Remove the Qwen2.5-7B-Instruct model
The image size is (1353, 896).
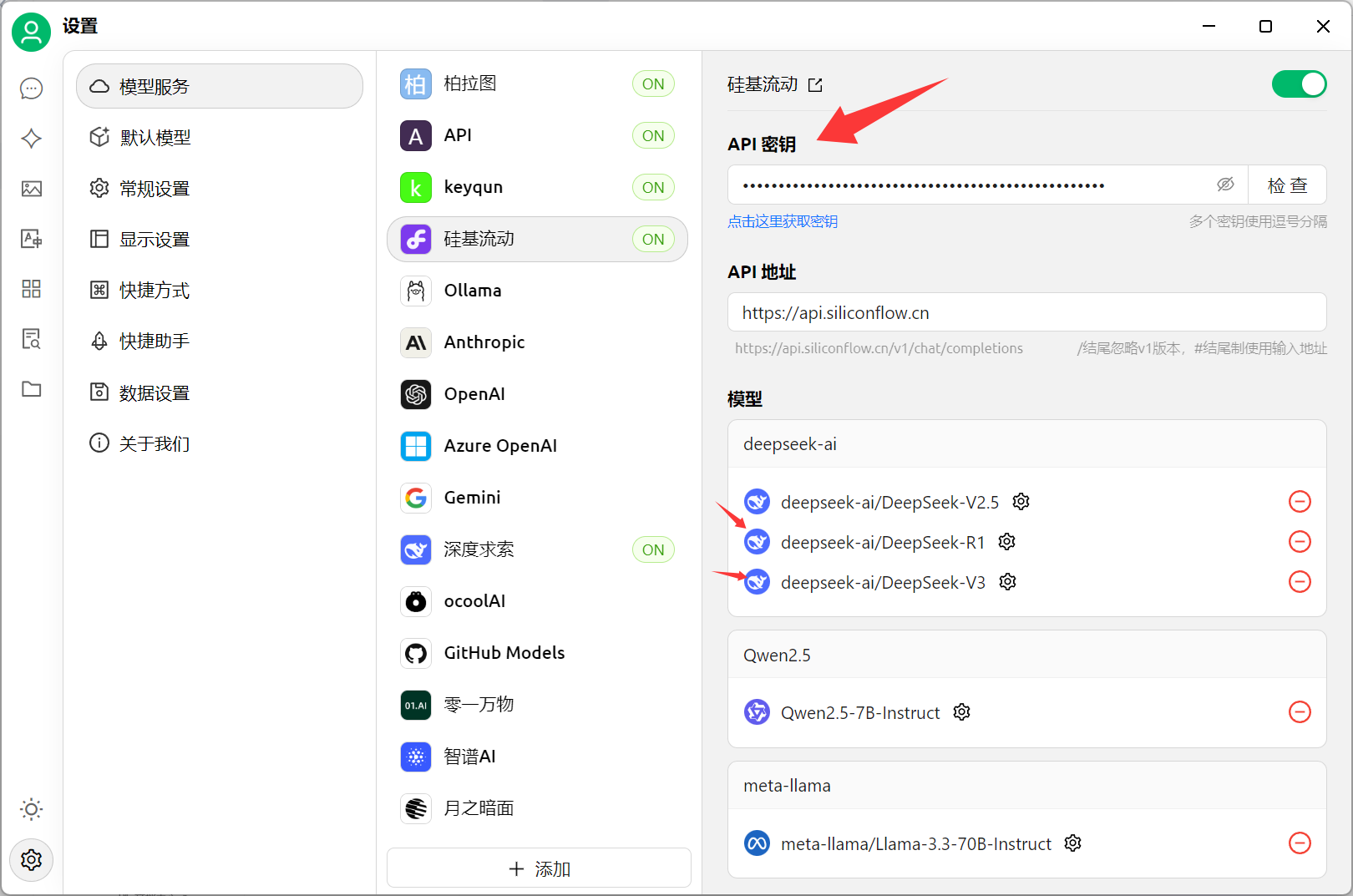click(x=1300, y=712)
